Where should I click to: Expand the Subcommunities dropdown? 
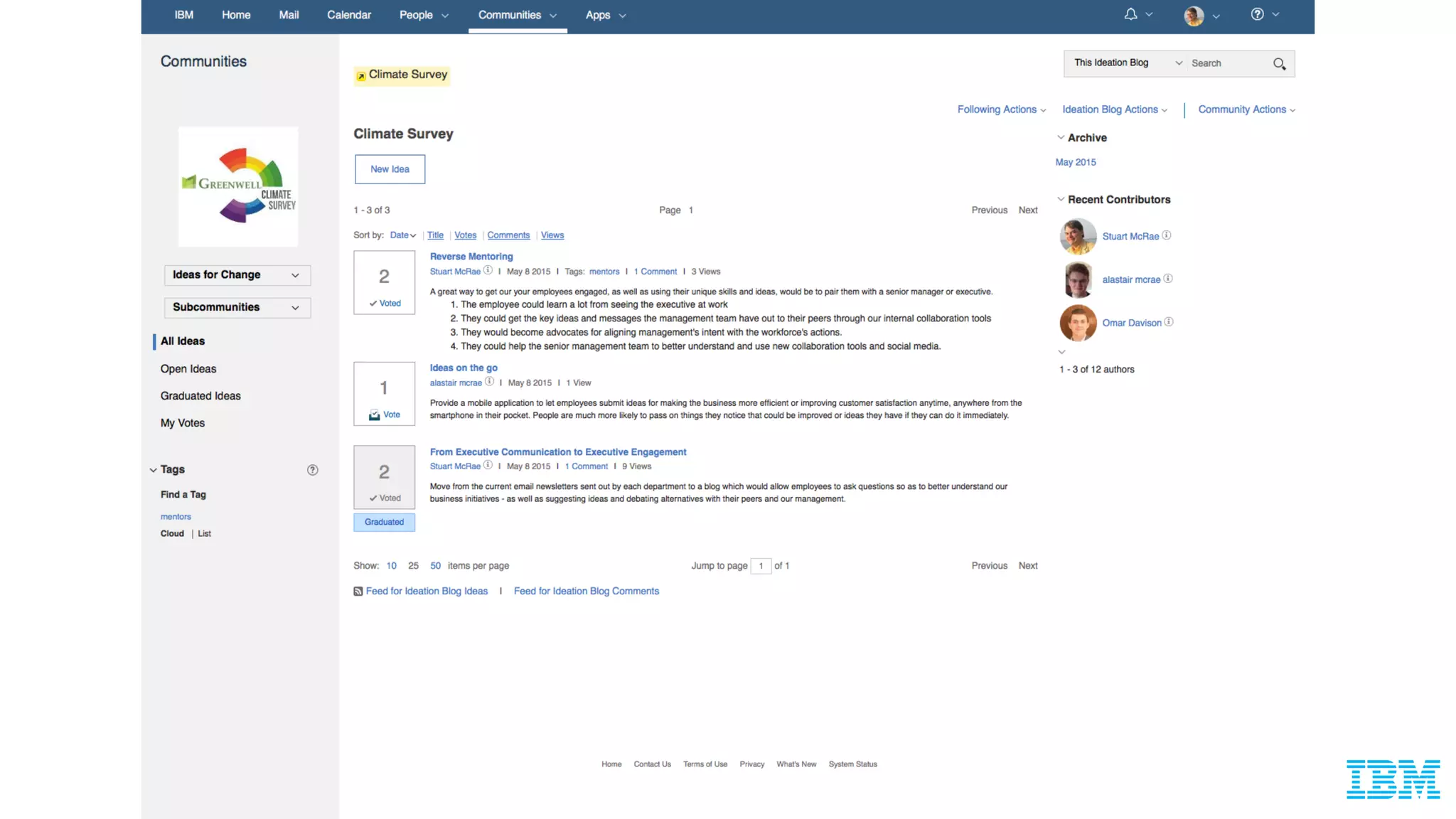pos(237,307)
